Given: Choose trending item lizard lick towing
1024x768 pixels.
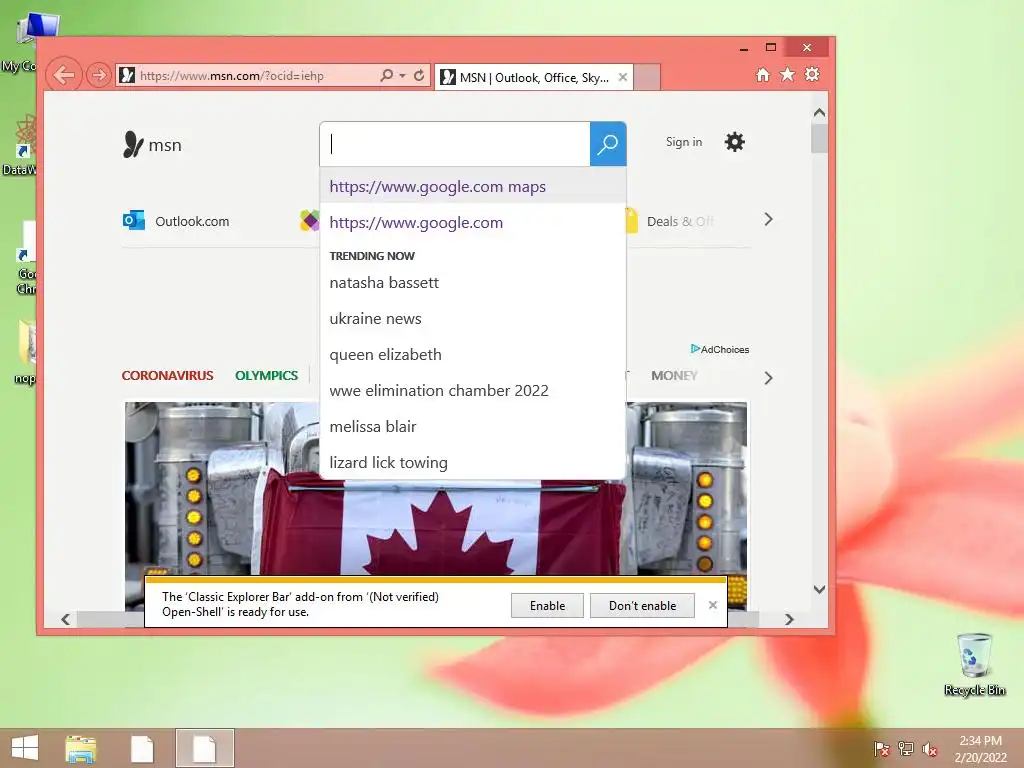Looking at the screenshot, I should coord(473,462).
